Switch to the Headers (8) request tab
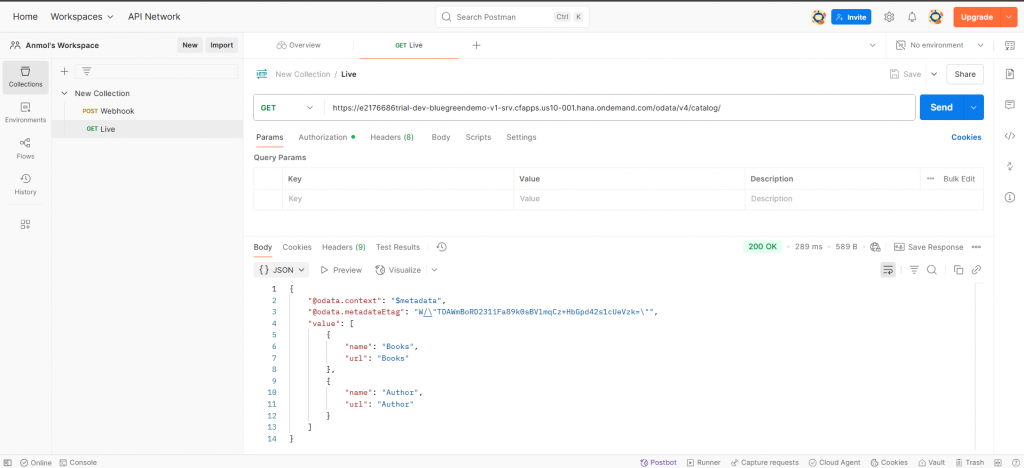 [x=392, y=137]
